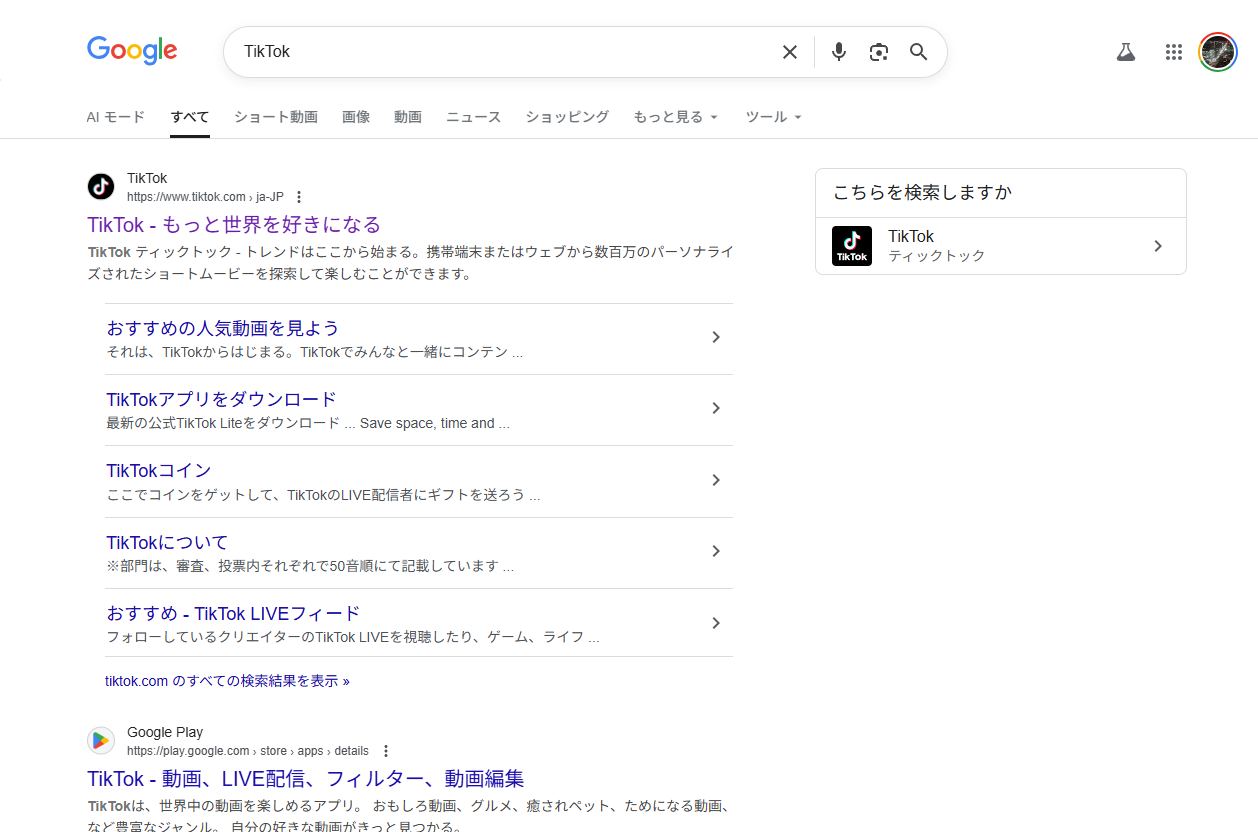Open the three-dot menu beside the Google Play result
Screen dimensions: 1258x832
[x=386, y=750]
